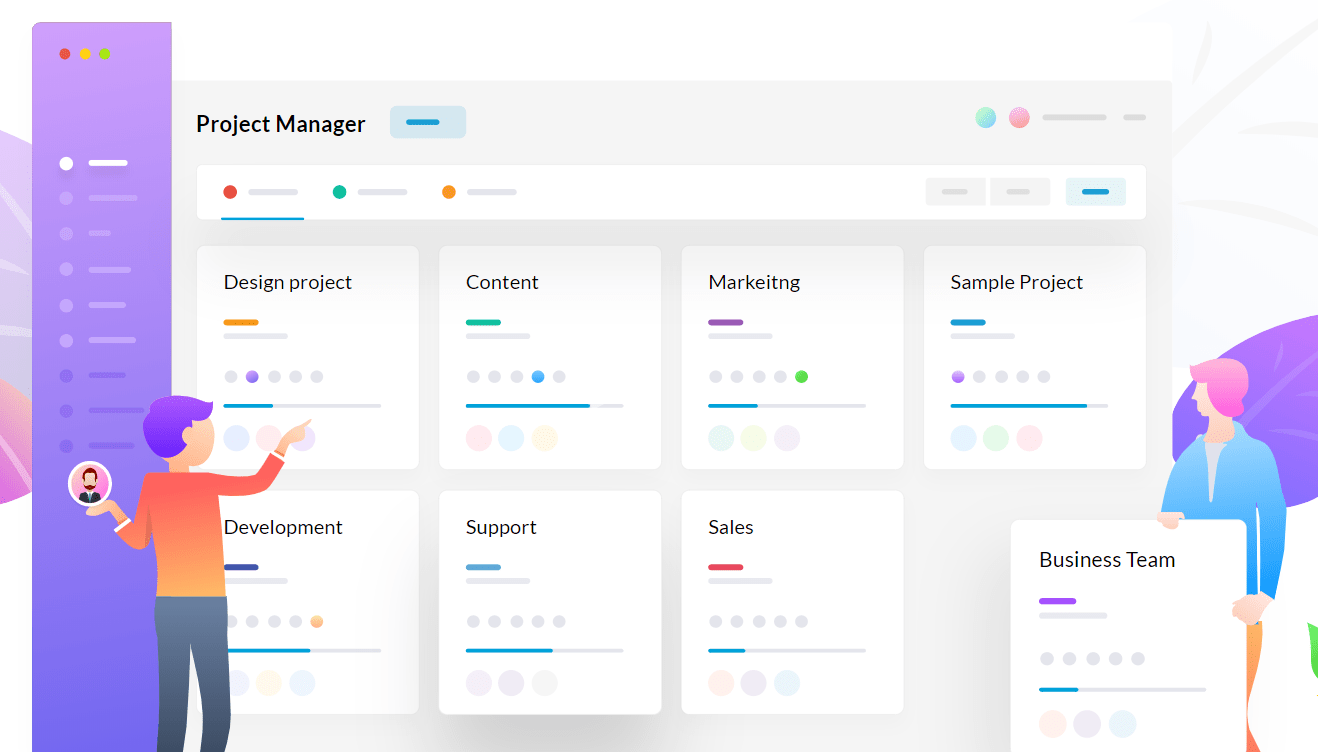Click the purple status dot in Design project card
This screenshot has width=1318, height=752.
(252, 377)
